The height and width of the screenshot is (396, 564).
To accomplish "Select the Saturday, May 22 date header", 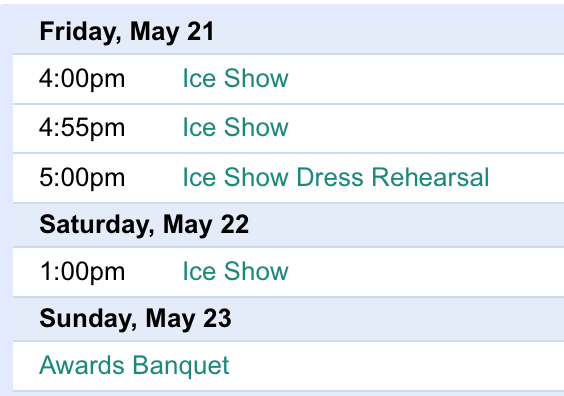I will tap(144, 225).
